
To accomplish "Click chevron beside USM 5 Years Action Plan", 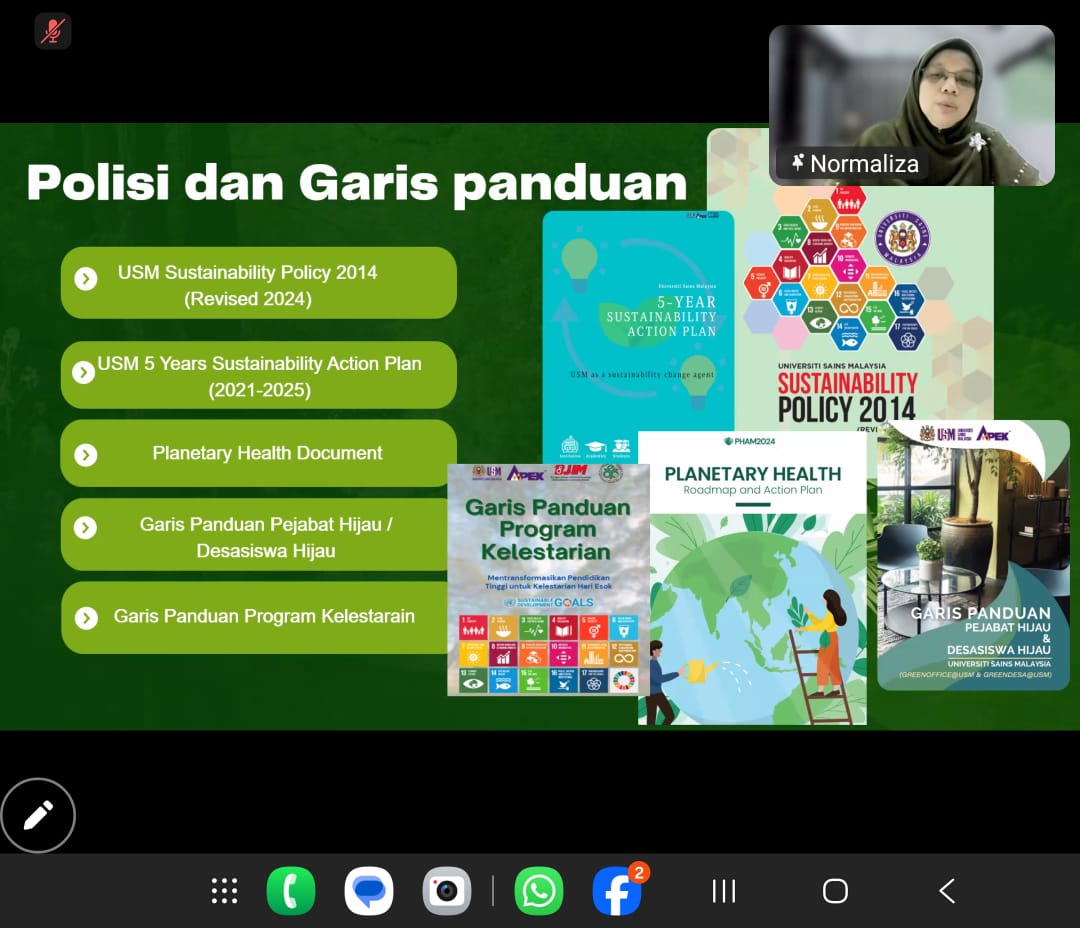I will [83, 372].
